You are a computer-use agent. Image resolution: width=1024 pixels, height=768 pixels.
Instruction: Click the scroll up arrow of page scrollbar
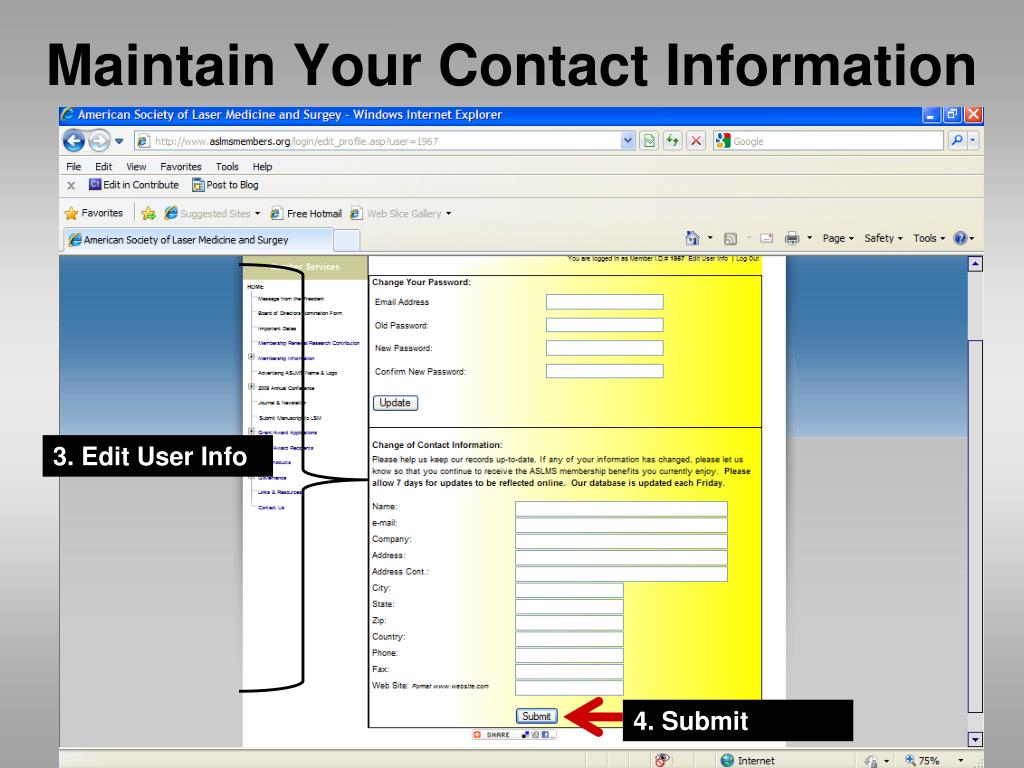[975, 264]
